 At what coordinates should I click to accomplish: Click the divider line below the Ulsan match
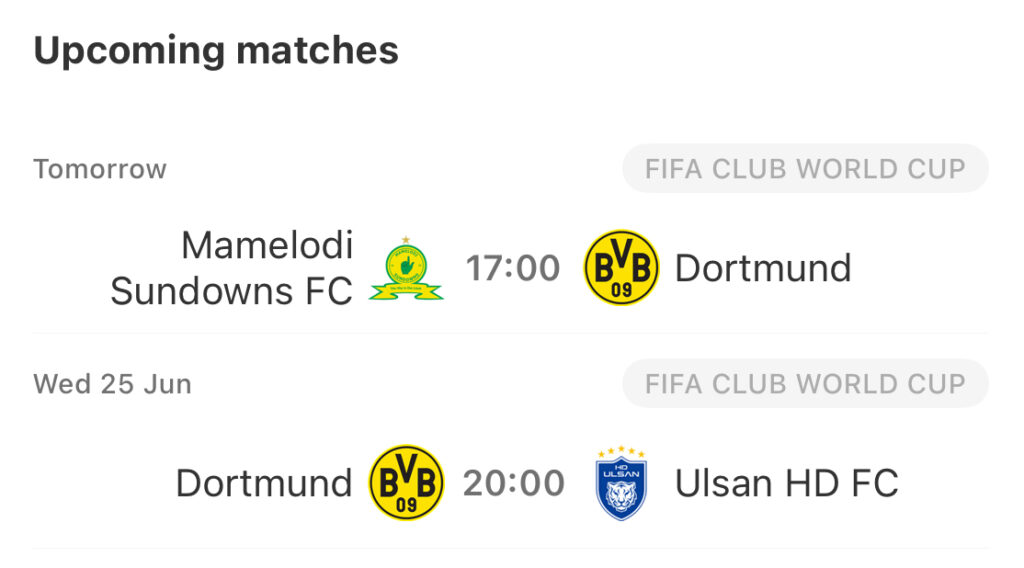click(511, 548)
